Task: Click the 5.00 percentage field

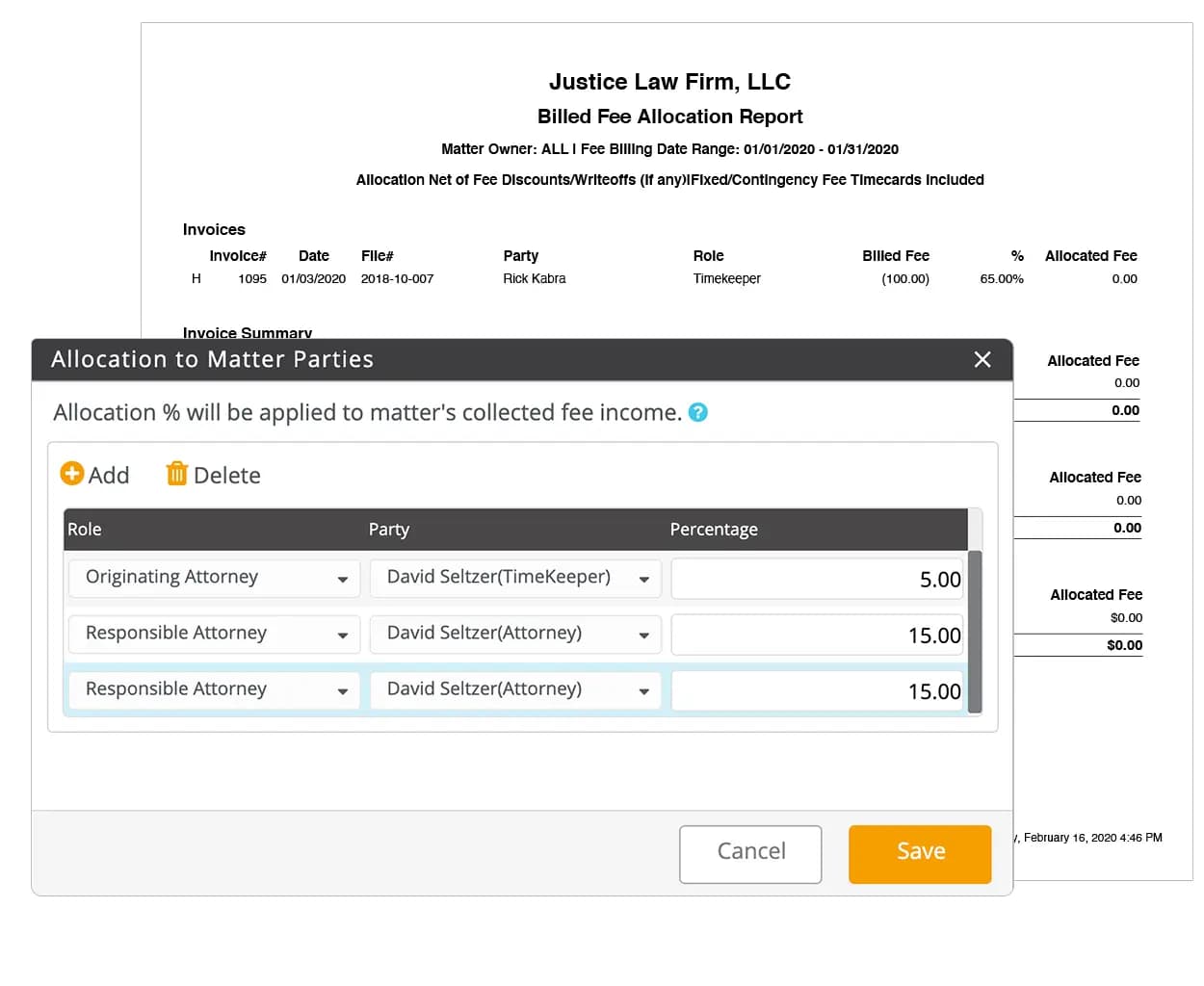Action: coord(817,579)
